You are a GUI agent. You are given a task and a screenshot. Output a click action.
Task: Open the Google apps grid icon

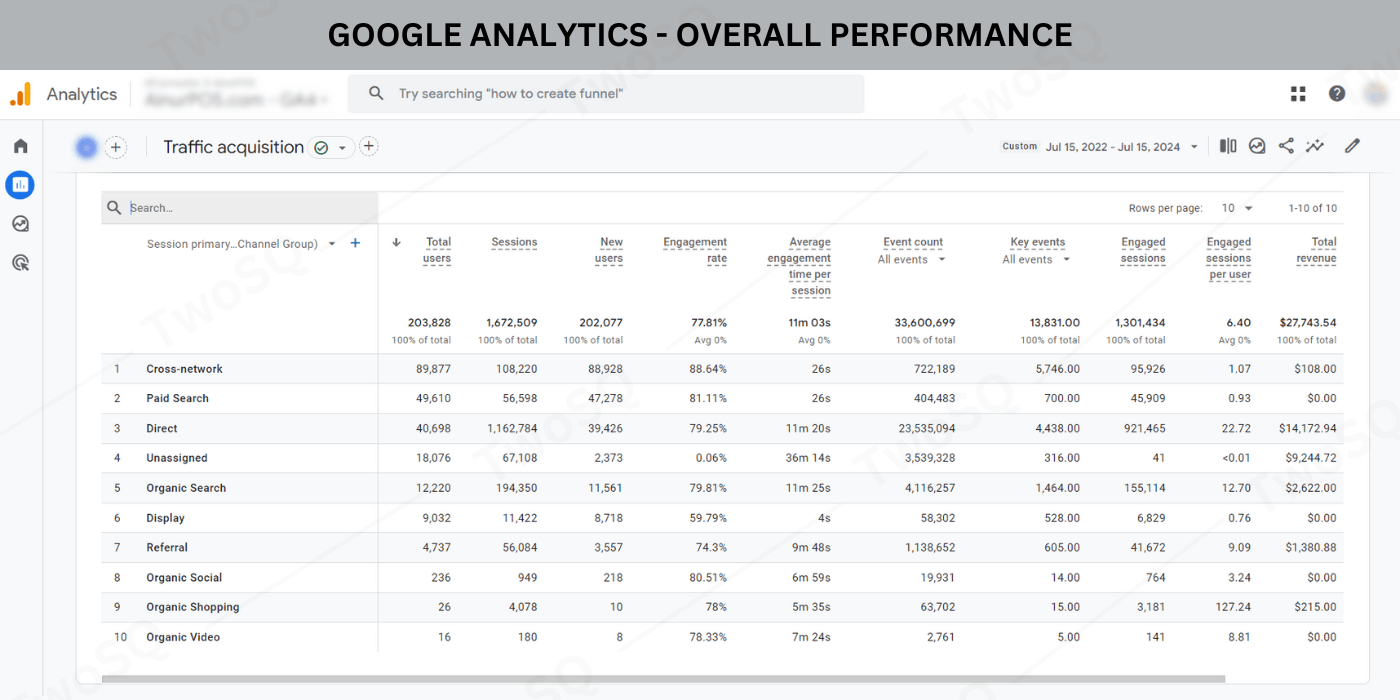[1298, 94]
